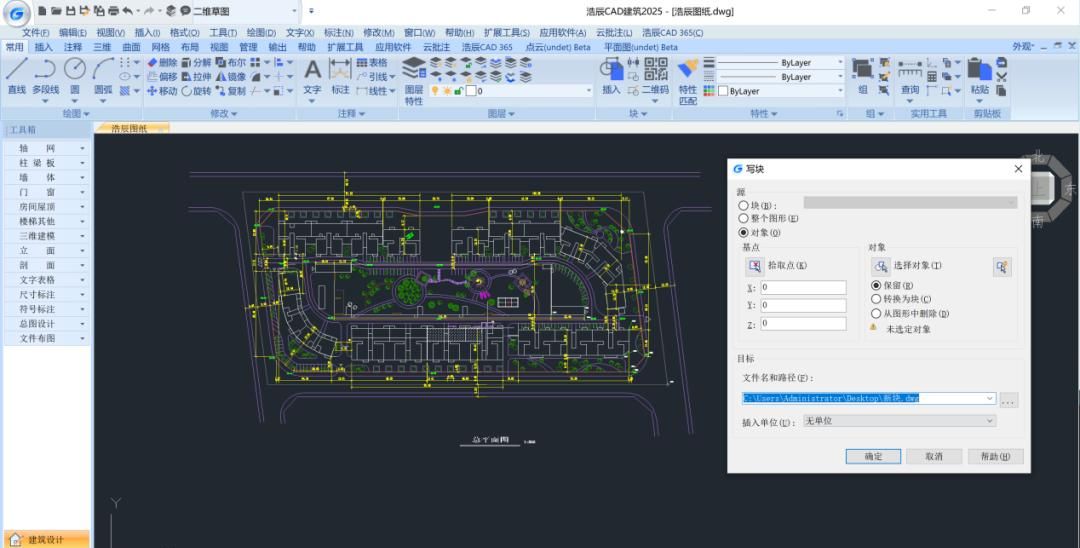
Task: Choose the 从图形中删除 radio option
Action: [877, 313]
